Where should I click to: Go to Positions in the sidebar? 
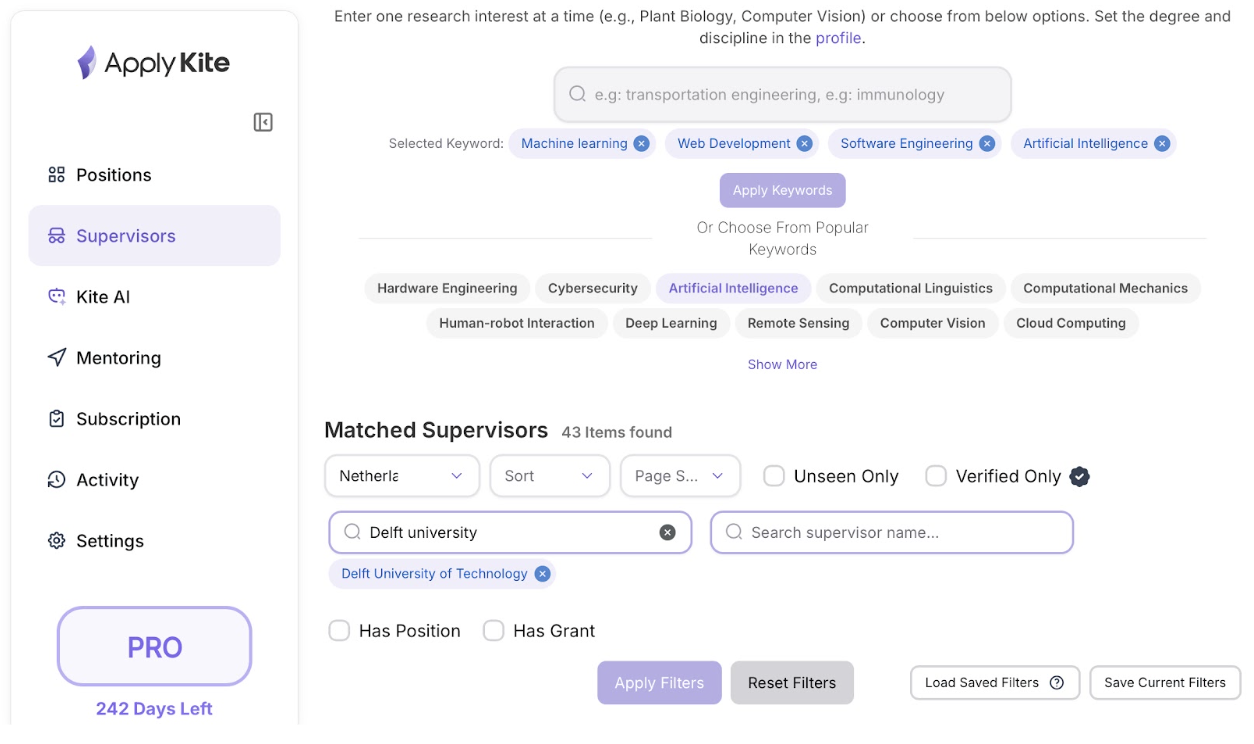(x=113, y=175)
